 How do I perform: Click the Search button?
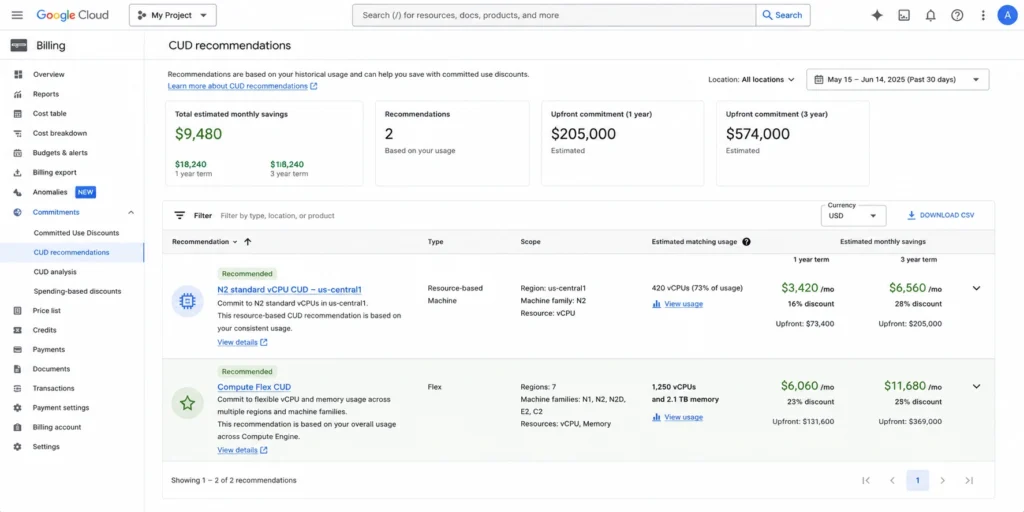coord(782,15)
